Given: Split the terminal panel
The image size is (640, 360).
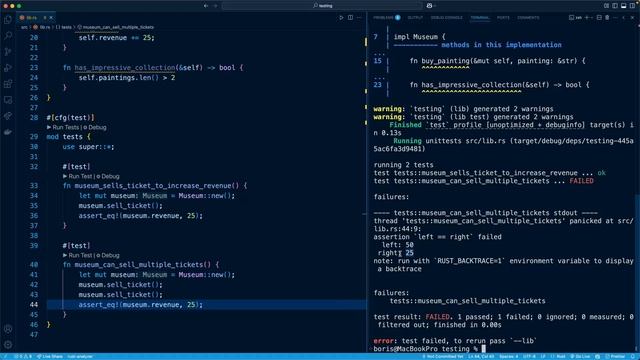Looking at the screenshot, I should tap(599, 18).
